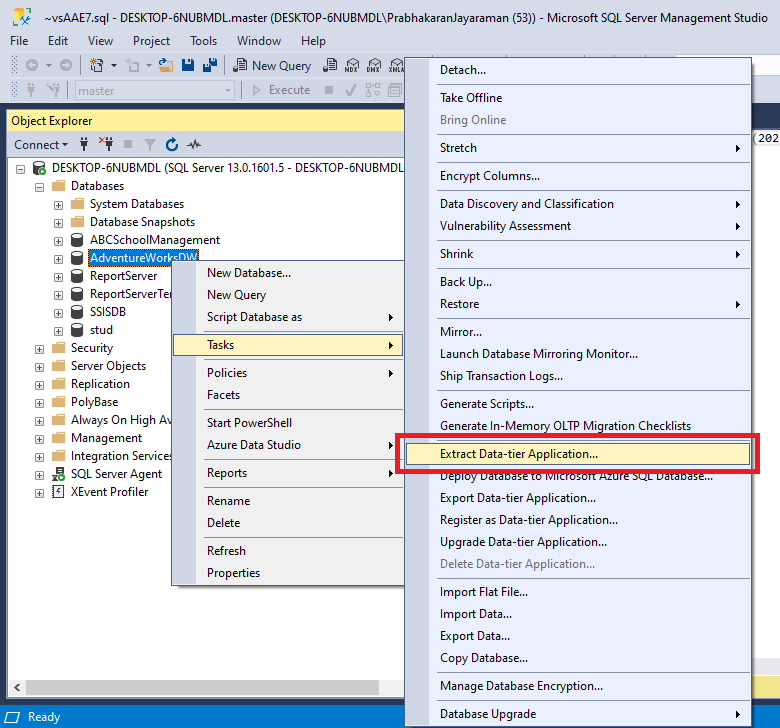The width and height of the screenshot is (780, 728).
Task: Click the Connect plug icon in the Object Explorer toolbar
Action: (x=84, y=144)
